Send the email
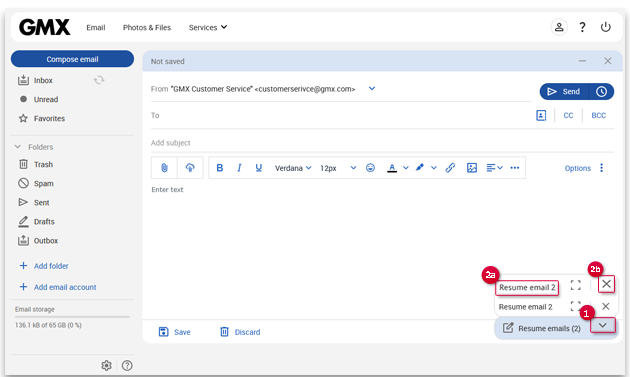This screenshot has height=377, width=630. click(564, 92)
